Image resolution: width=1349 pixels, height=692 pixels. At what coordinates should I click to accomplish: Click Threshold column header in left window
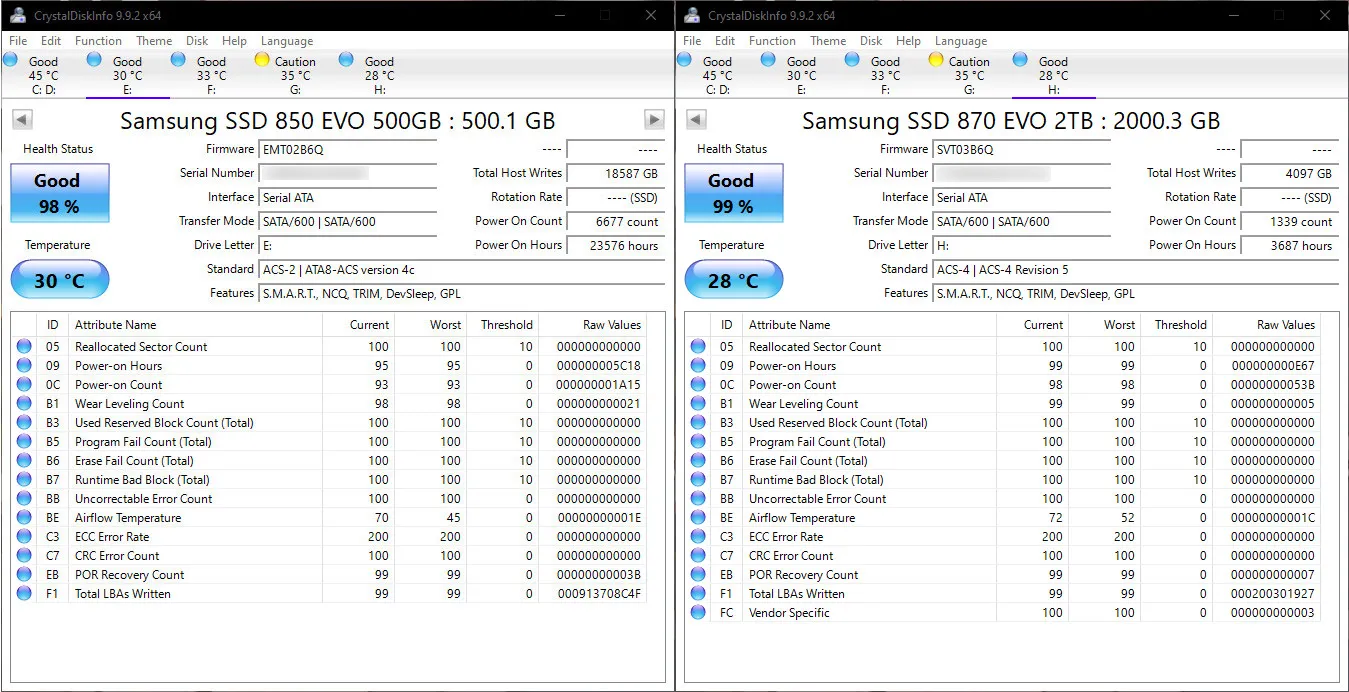[x=503, y=325]
